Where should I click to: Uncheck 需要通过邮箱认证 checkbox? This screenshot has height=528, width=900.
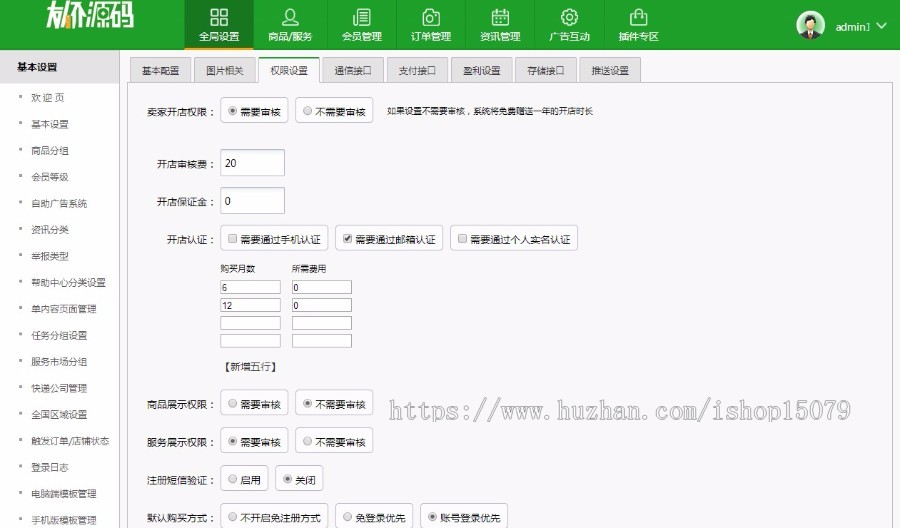point(347,239)
